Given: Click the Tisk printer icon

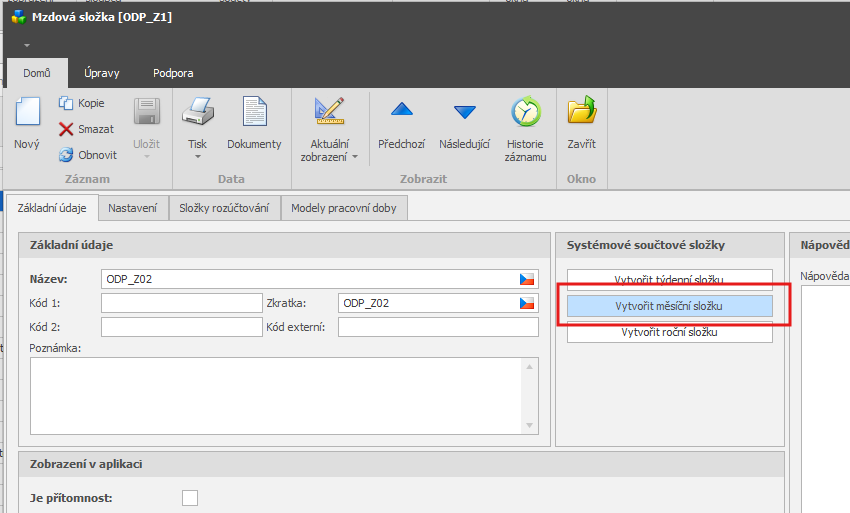Looking at the screenshot, I should tap(198, 111).
